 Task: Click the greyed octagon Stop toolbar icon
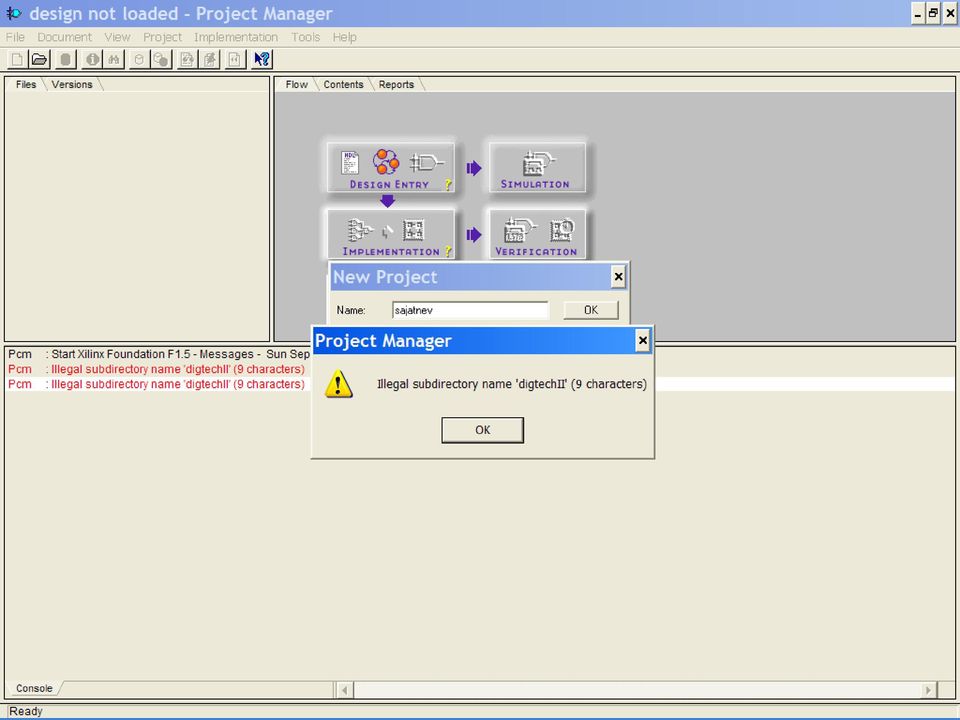(66, 59)
